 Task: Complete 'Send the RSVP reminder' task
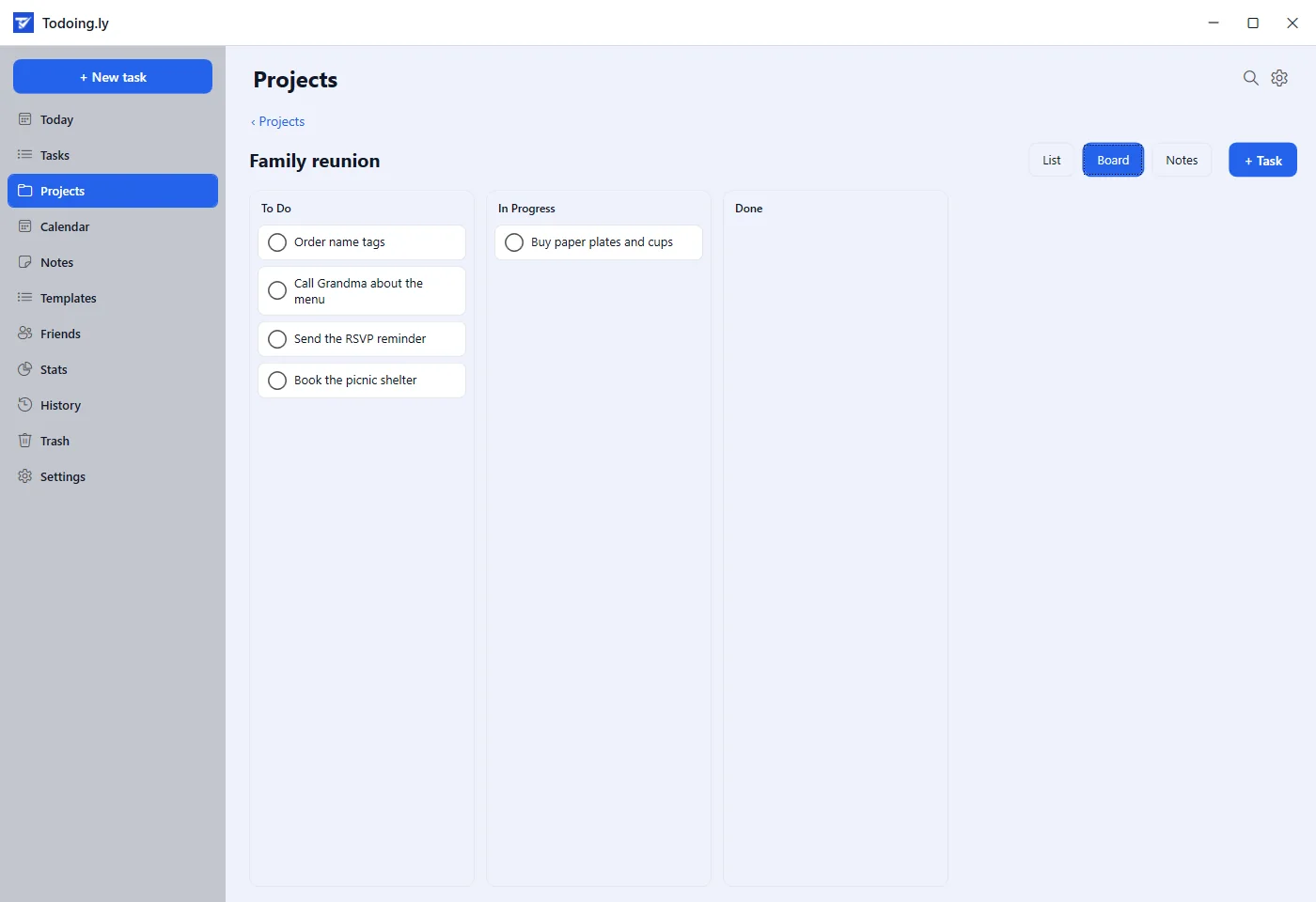coord(277,339)
